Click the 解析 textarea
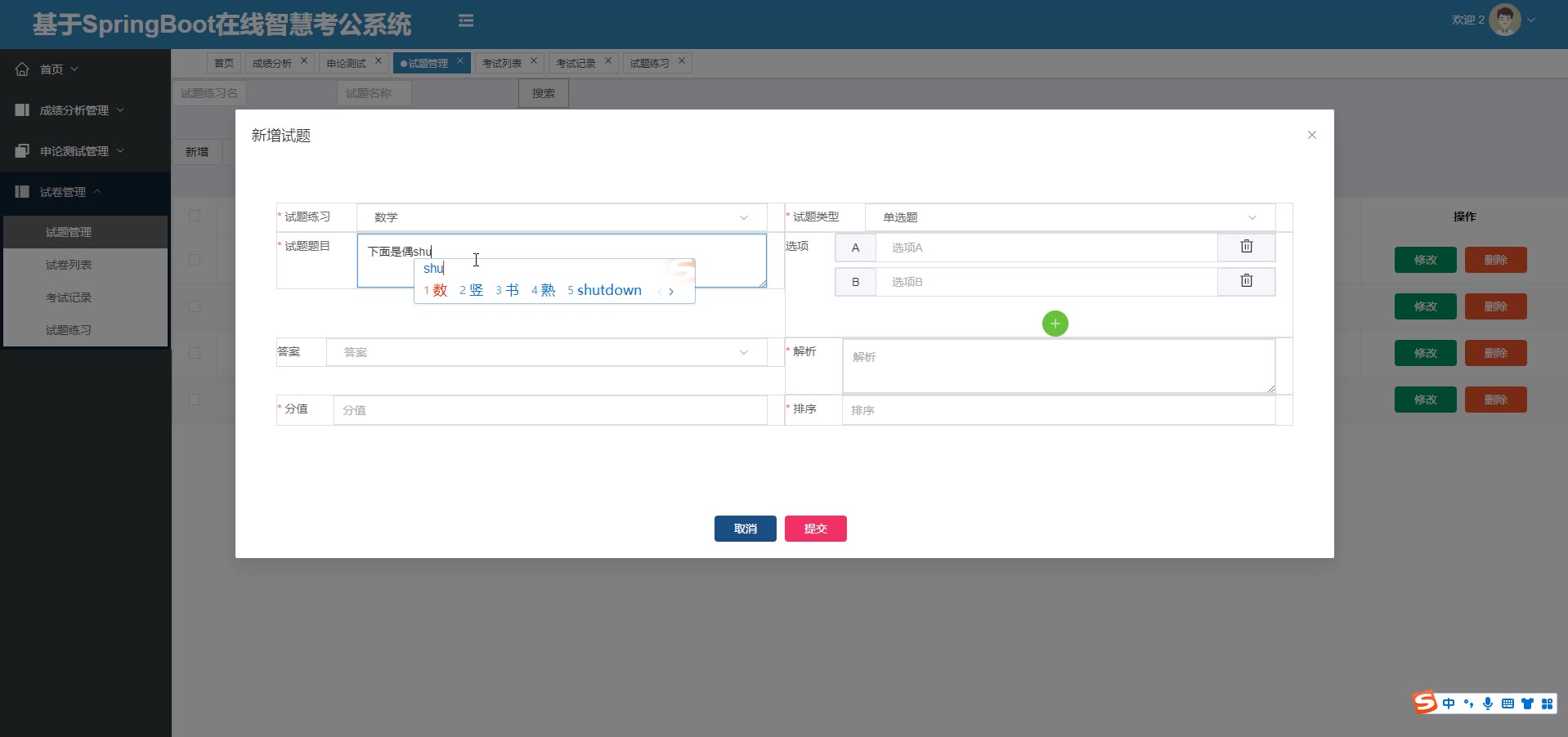The width and height of the screenshot is (1568, 737). coord(1059,366)
